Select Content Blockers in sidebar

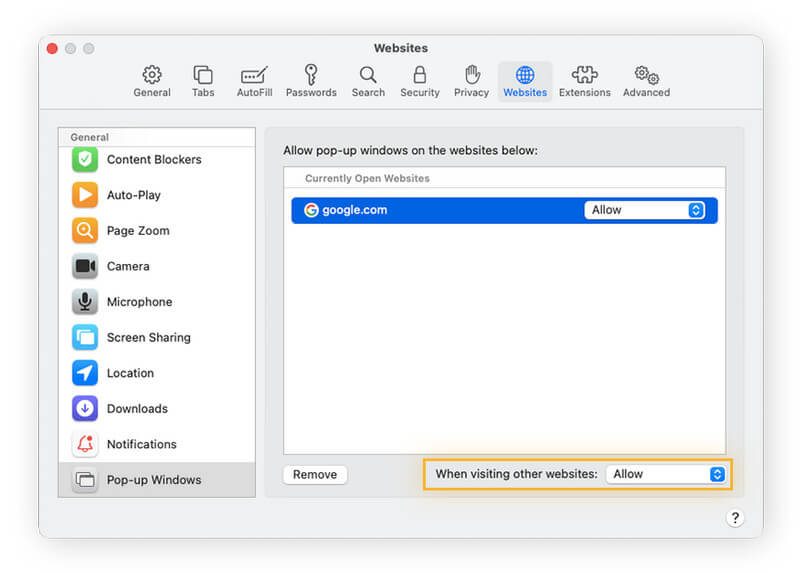tap(154, 160)
